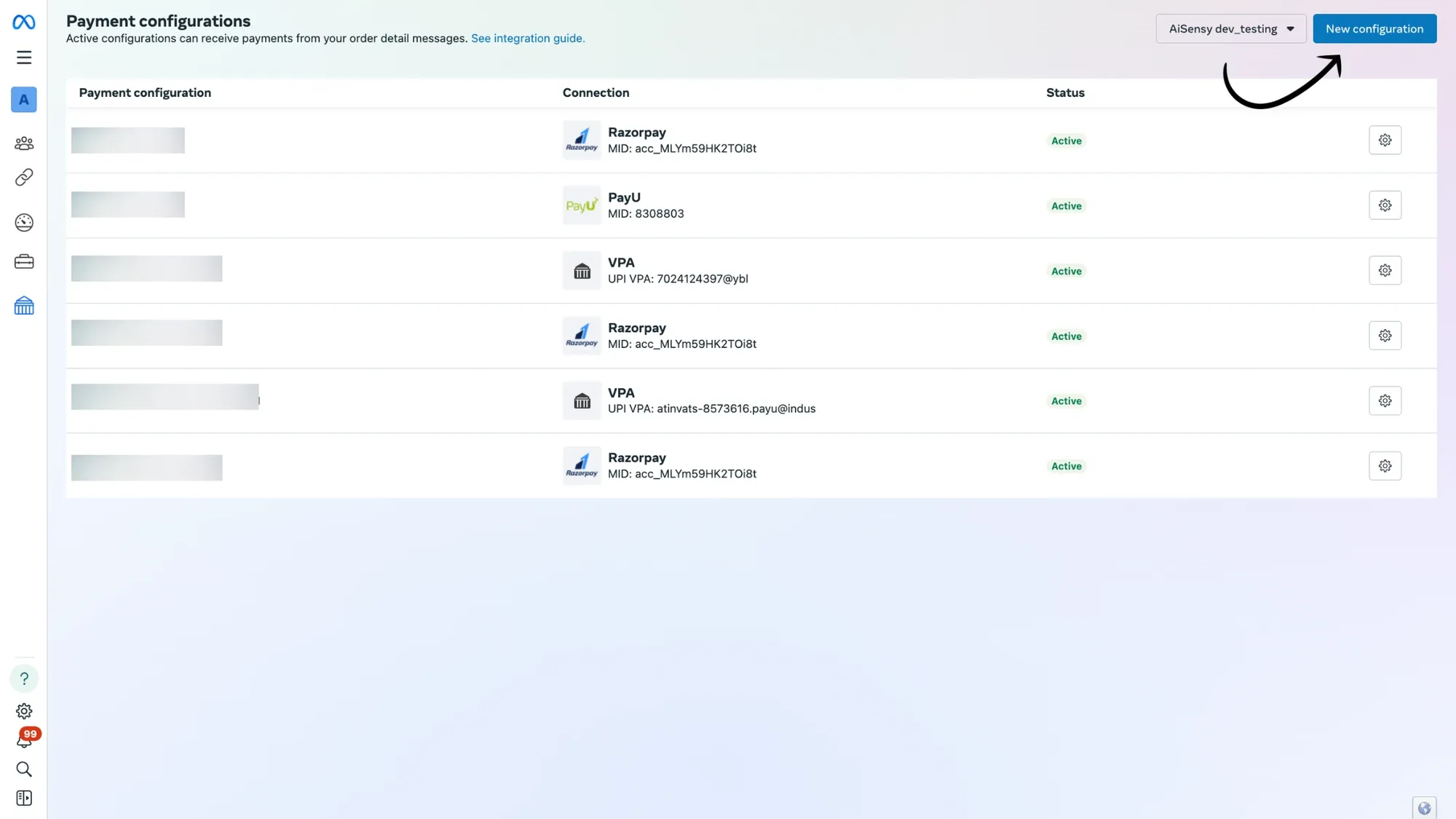Open the briefcase business tools icon
The width and height of the screenshot is (1456, 819).
pos(23,261)
